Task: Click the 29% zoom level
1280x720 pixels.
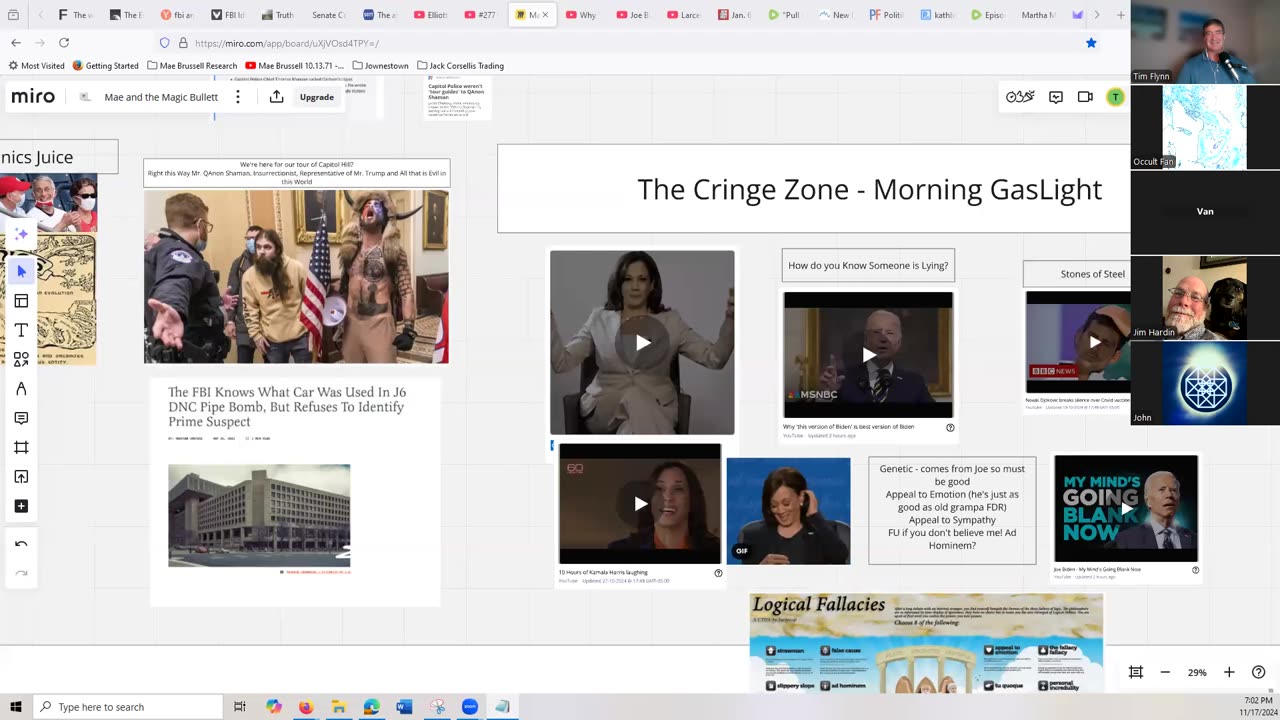Action: [1197, 672]
